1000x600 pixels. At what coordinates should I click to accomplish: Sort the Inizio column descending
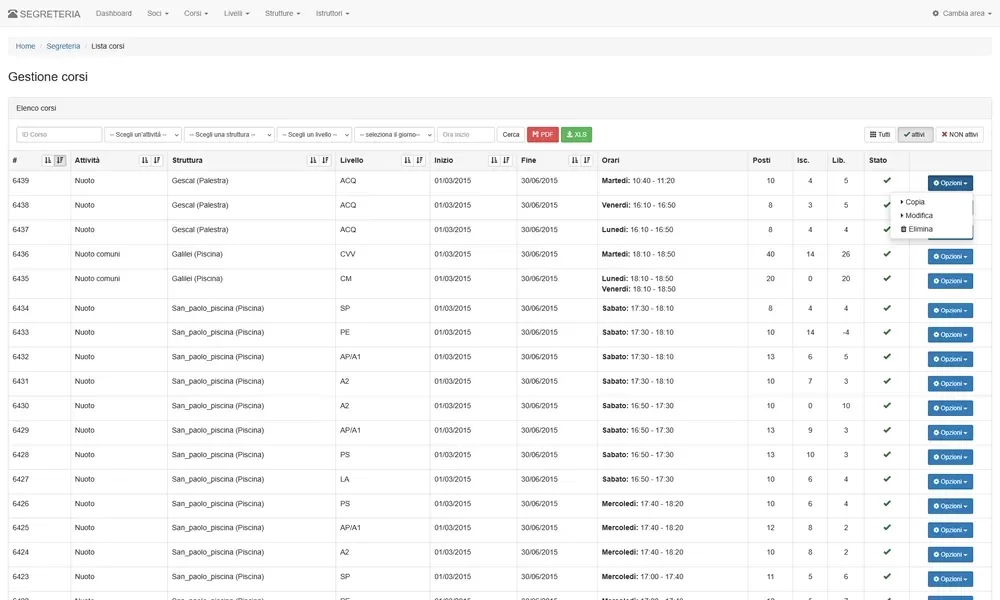pos(506,161)
